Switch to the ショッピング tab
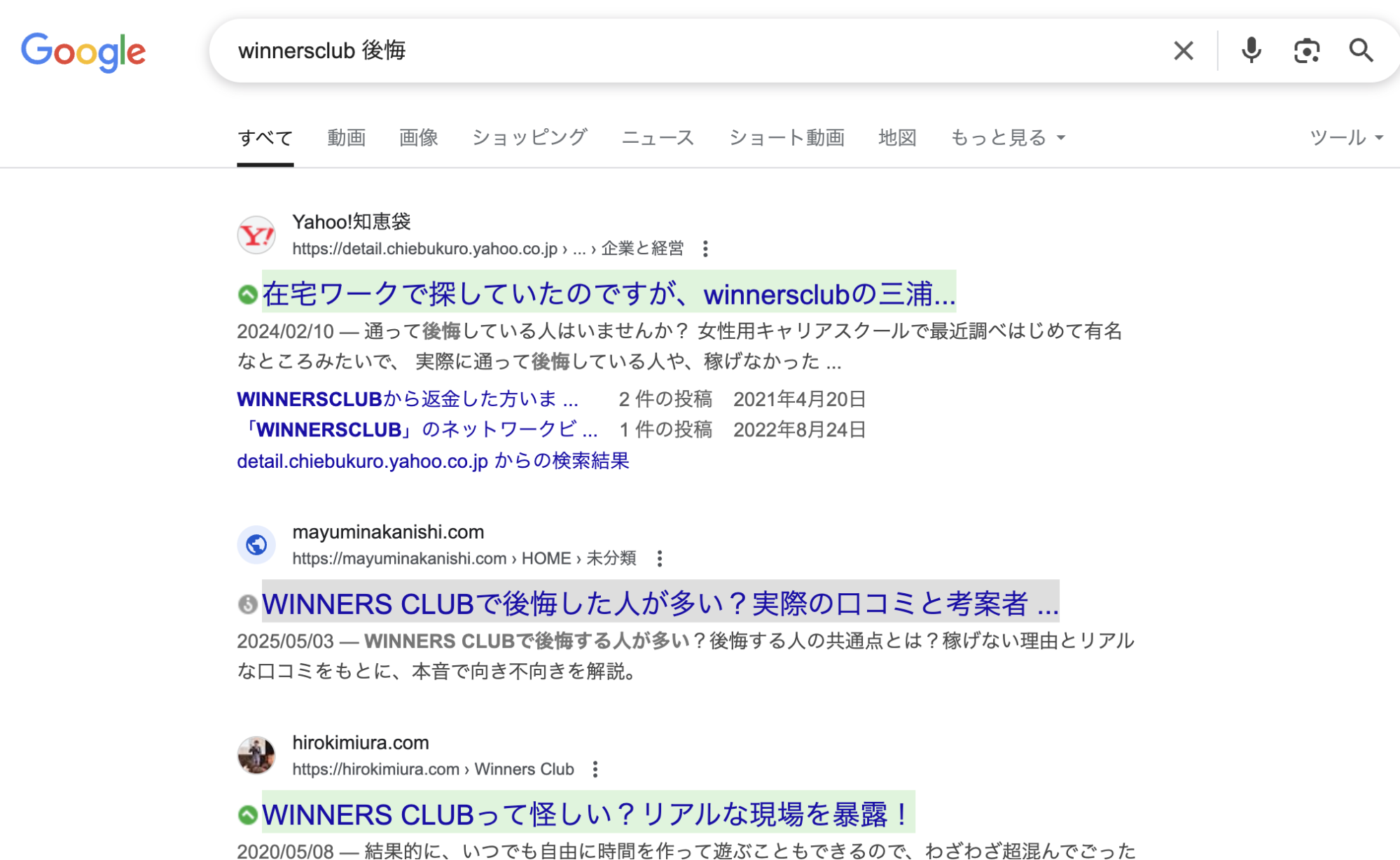Image resolution: width=1400 pixels, height=860 pixels. point(529,138)
